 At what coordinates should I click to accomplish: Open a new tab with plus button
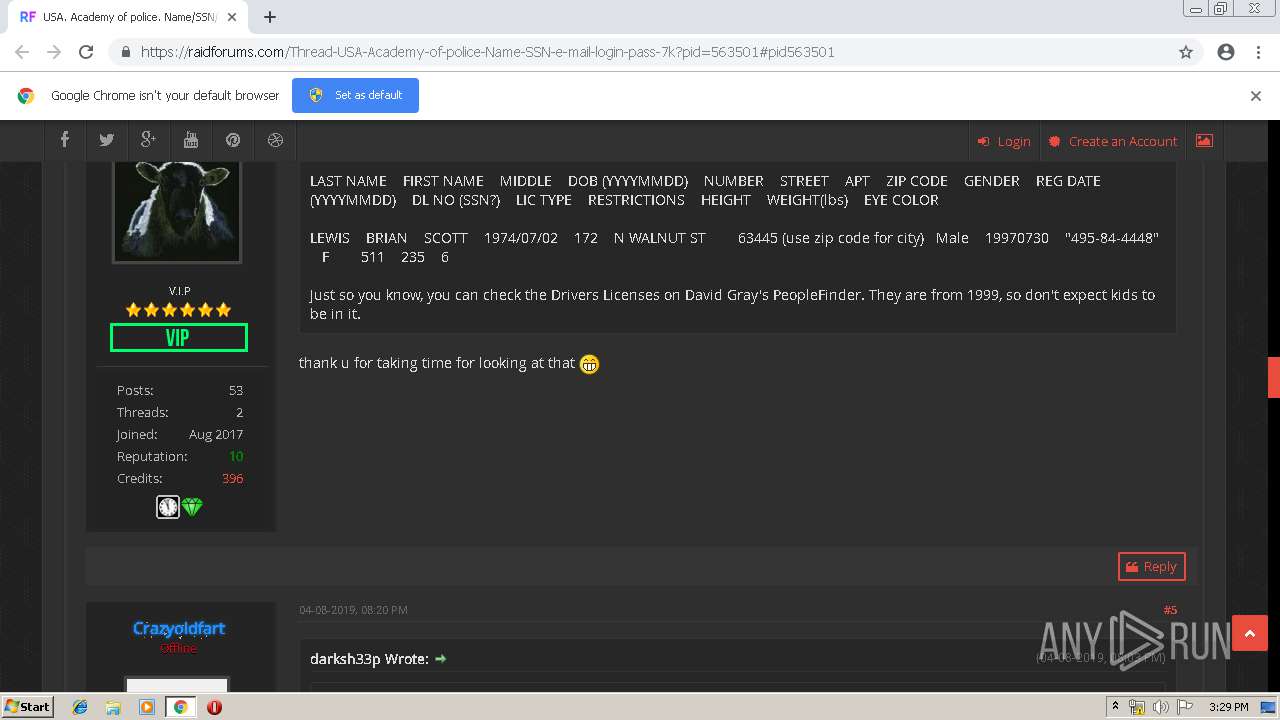pyautogui.click(x=270, y=17)
